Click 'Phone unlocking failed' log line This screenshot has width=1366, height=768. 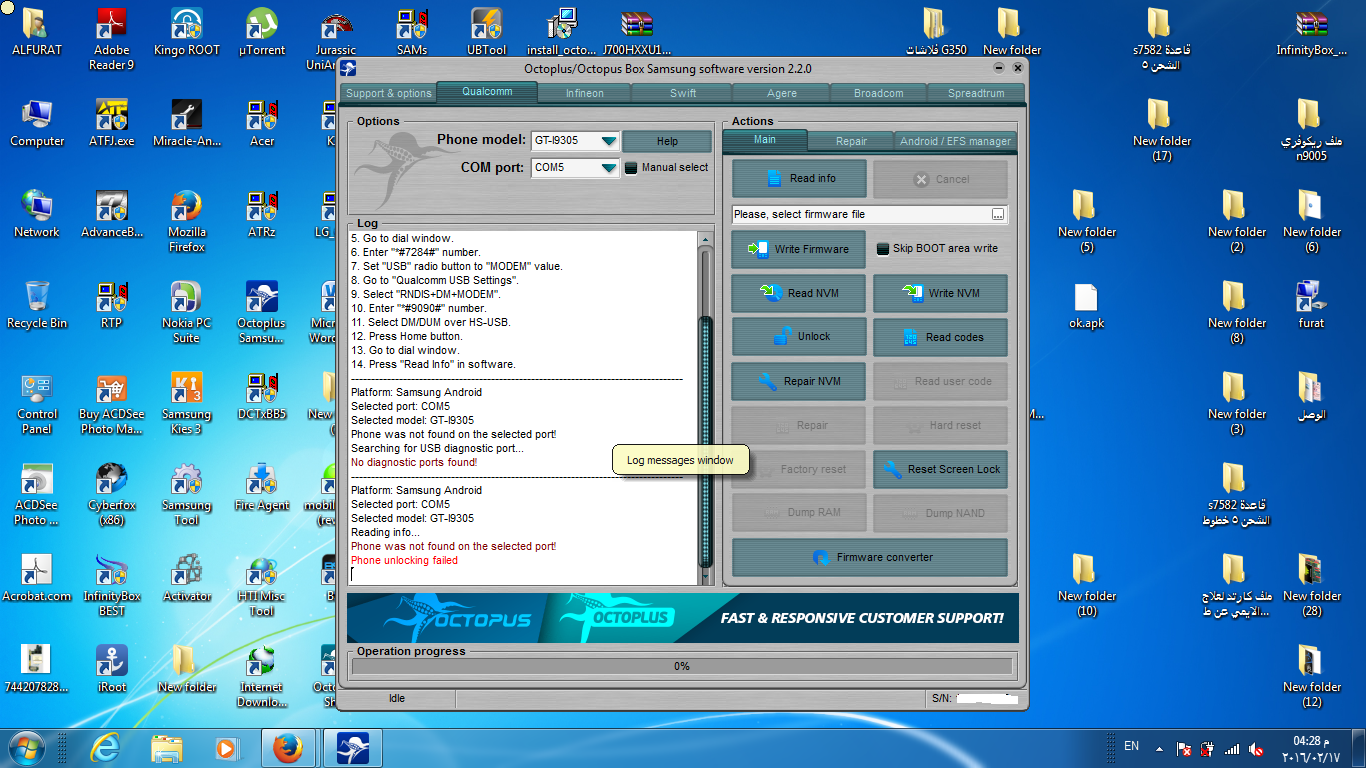click(x=404, y=561)
